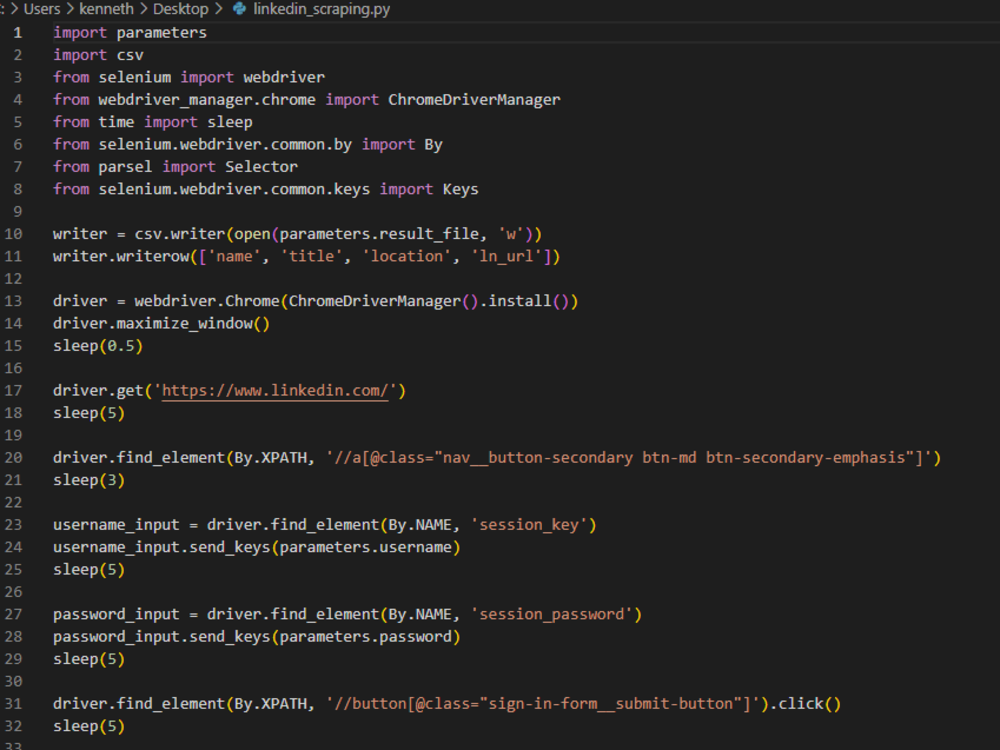The height and width of the screenshot is (750, 1000).
Task: Expand chevron between Users and kenneth
Action: (70, 9)
